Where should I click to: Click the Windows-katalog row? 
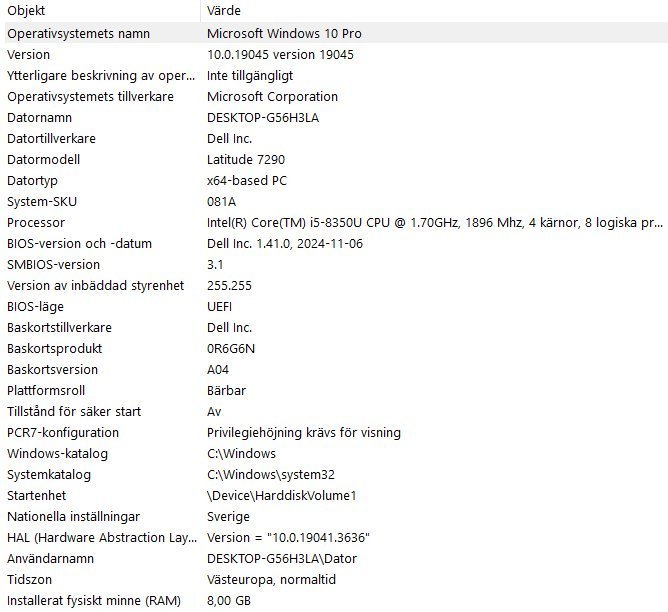(x=57, y=453)
